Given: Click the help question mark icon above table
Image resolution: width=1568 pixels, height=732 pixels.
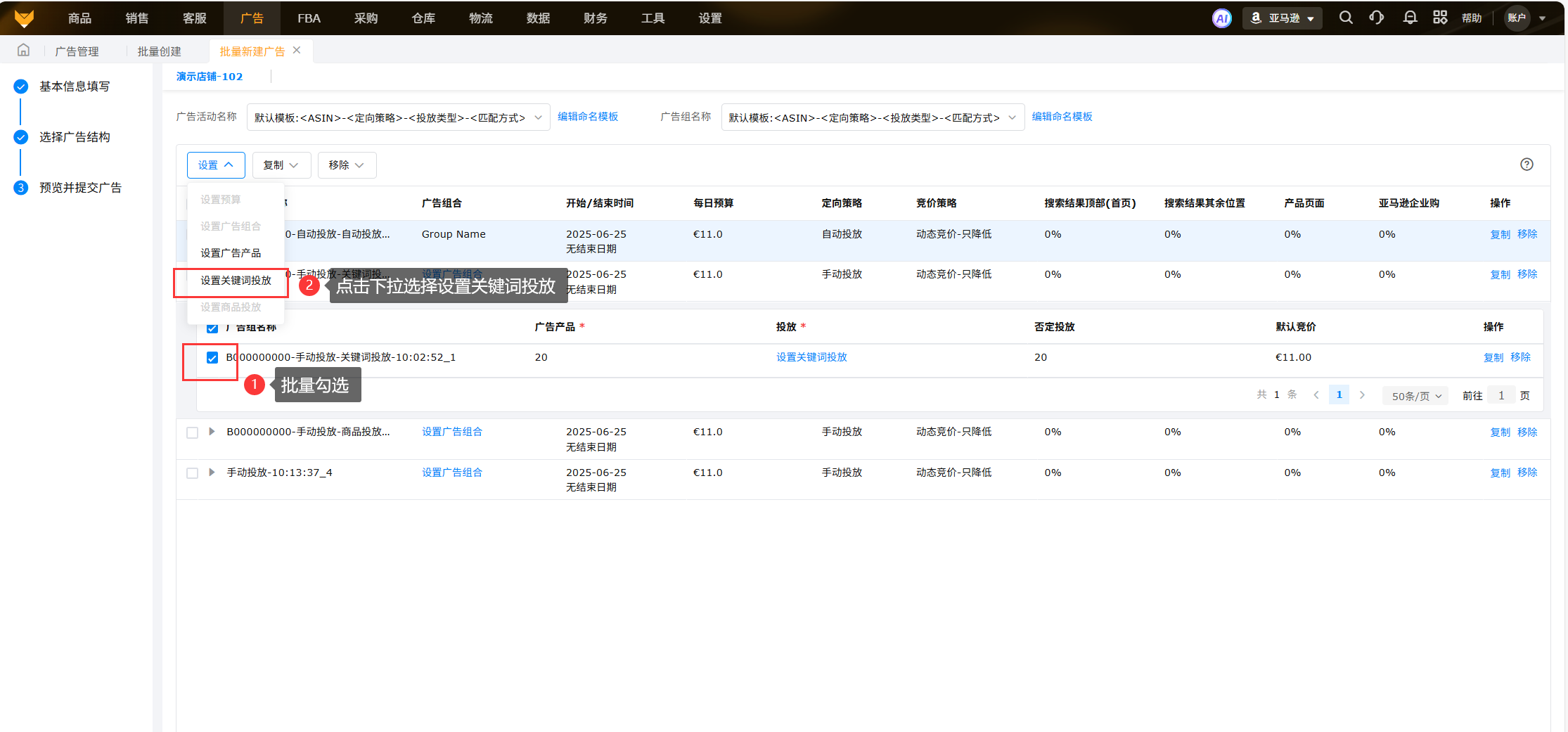Looking at the screenshot, I should 1526,165.
